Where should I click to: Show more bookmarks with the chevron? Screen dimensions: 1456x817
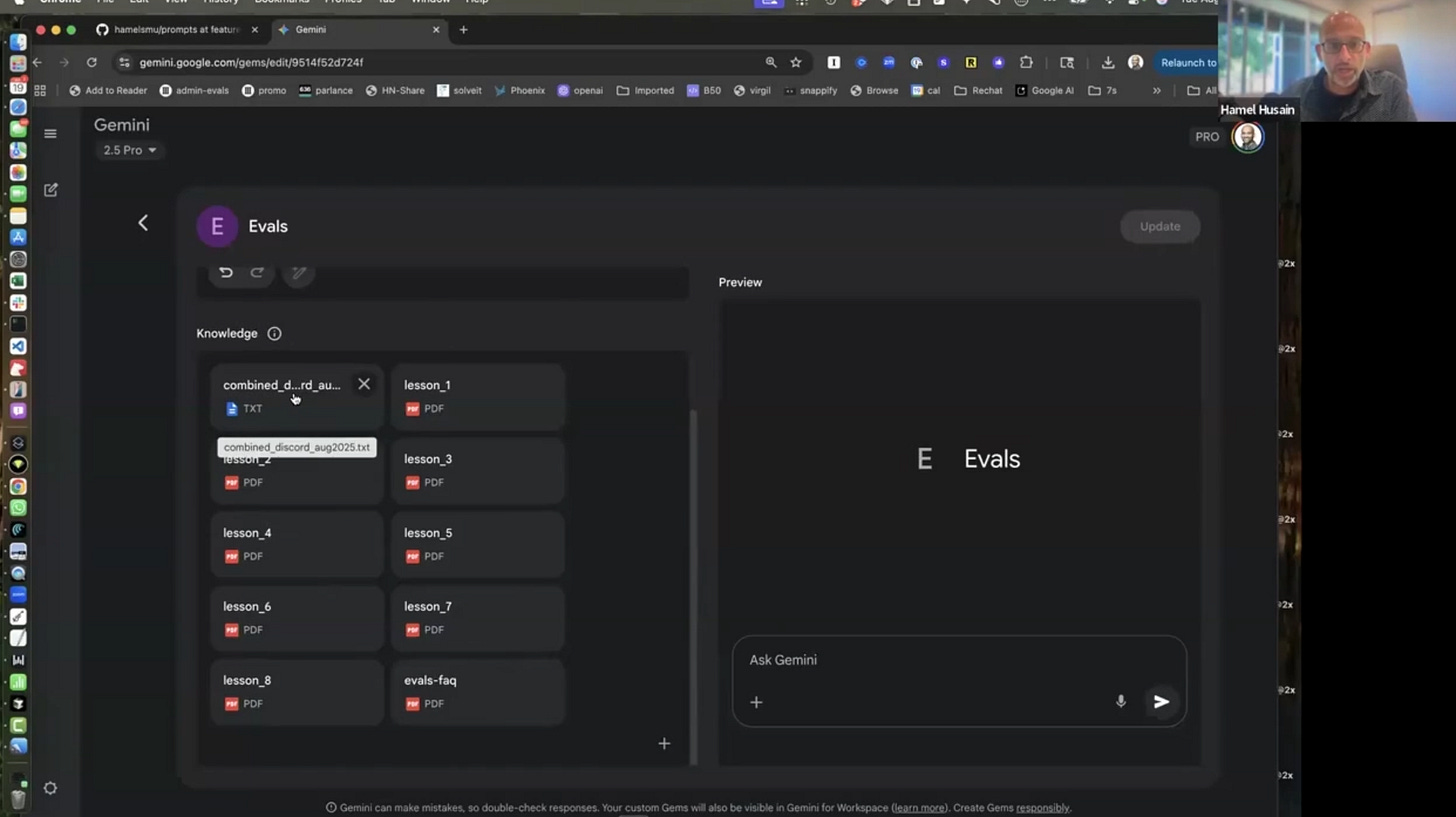point(1157,90)
